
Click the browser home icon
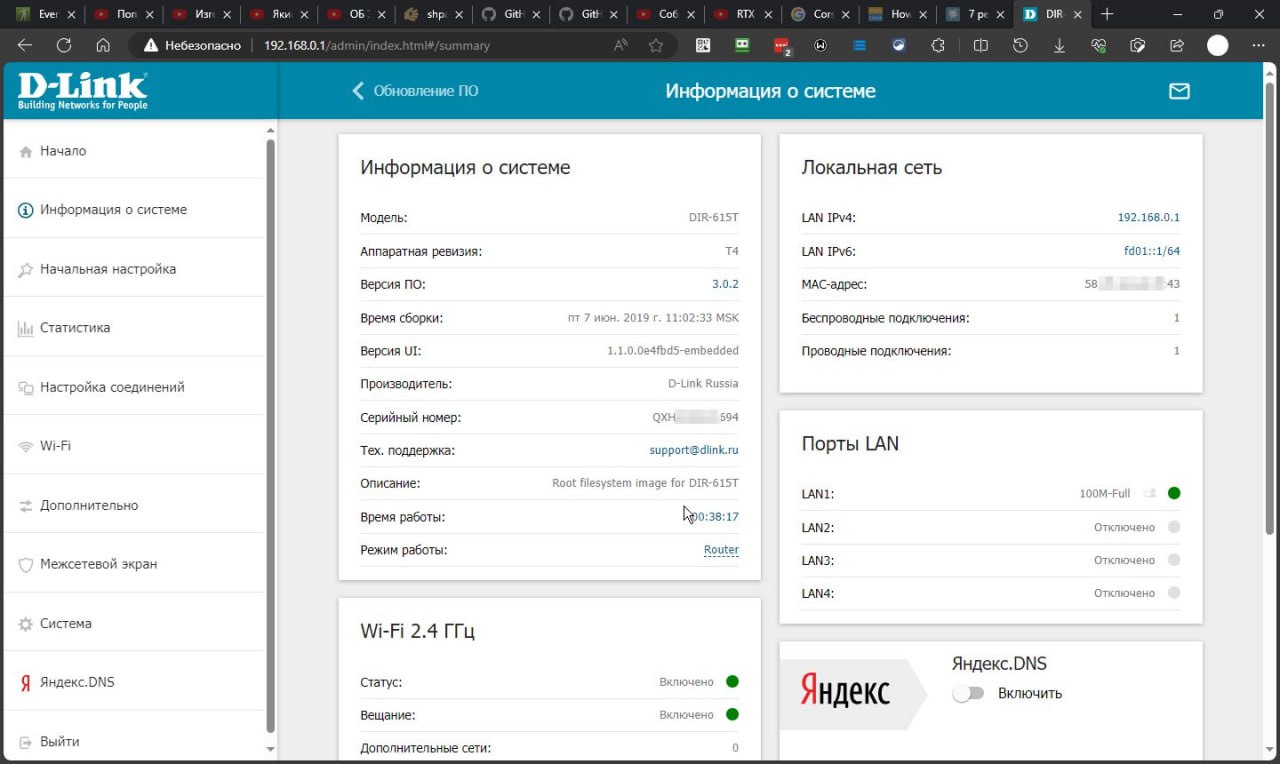(103, 45)
